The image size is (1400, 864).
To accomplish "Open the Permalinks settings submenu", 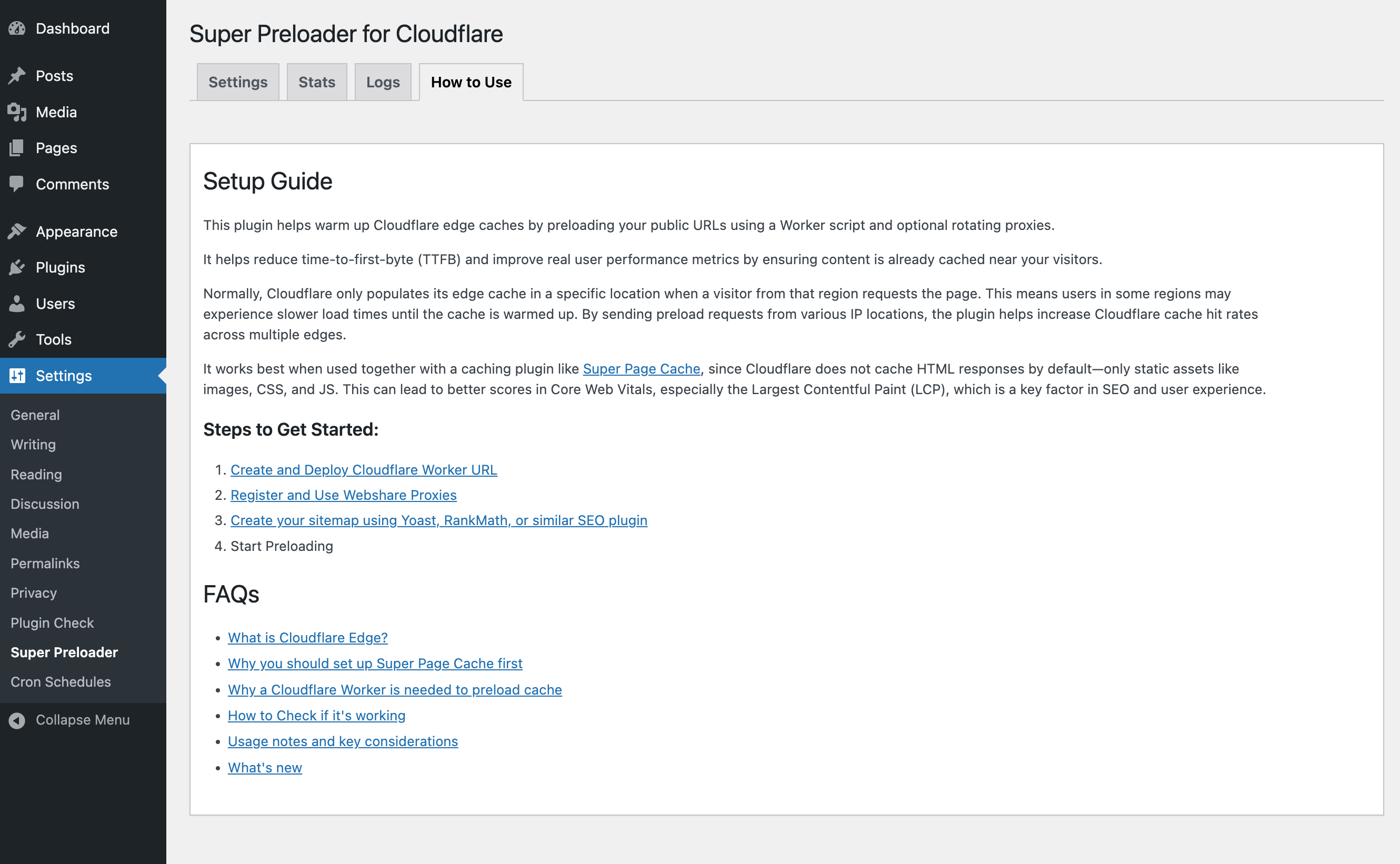I will tap(45, 564).
